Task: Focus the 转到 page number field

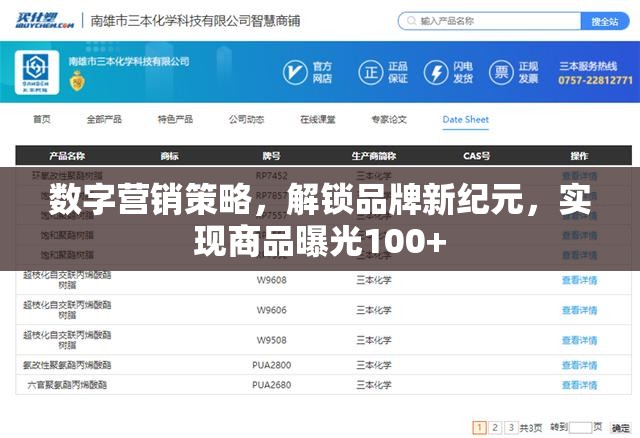Action: pos(580,428)
